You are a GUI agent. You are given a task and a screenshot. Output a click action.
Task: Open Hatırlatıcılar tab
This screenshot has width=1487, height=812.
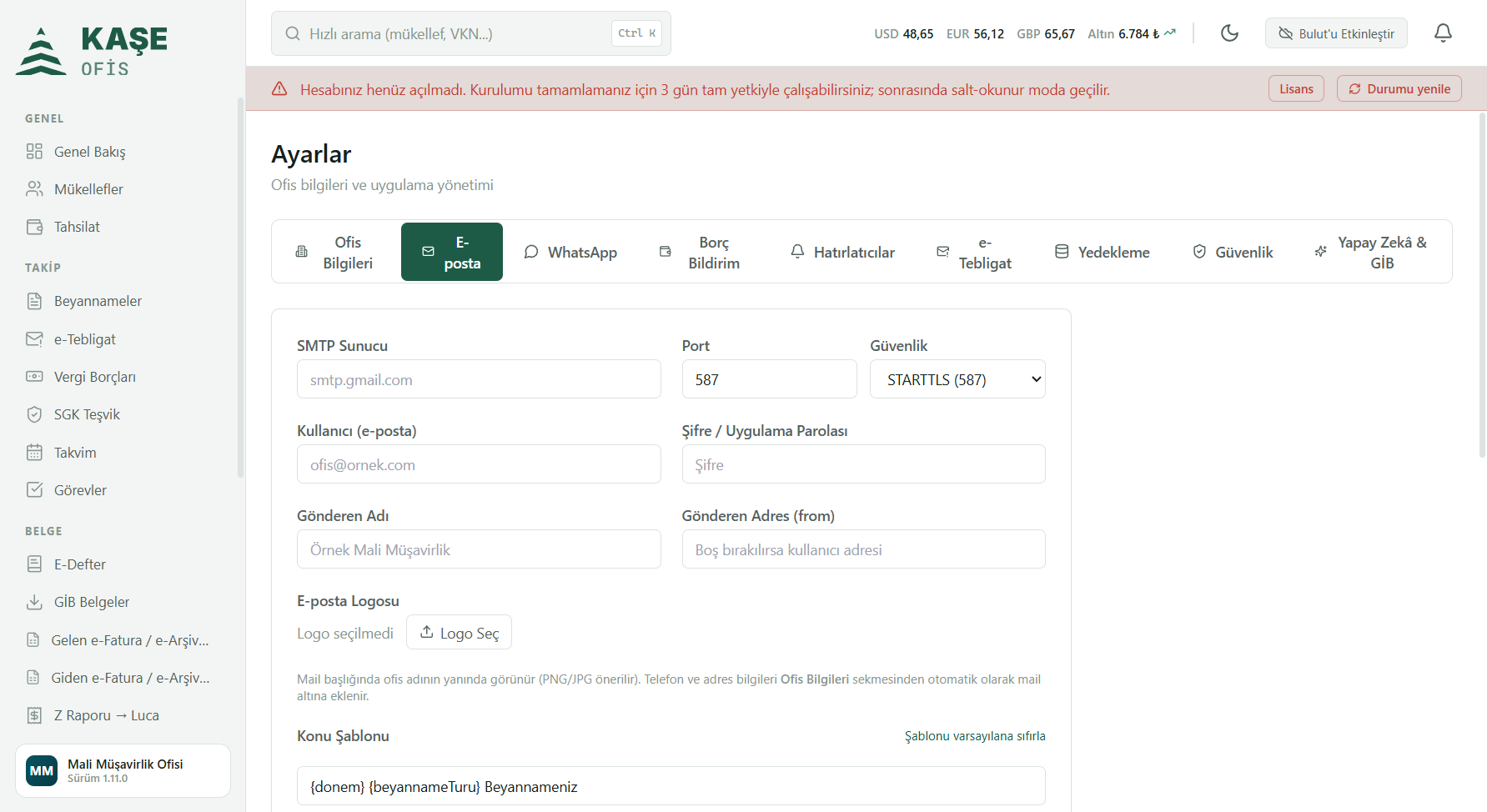(842, 252)
